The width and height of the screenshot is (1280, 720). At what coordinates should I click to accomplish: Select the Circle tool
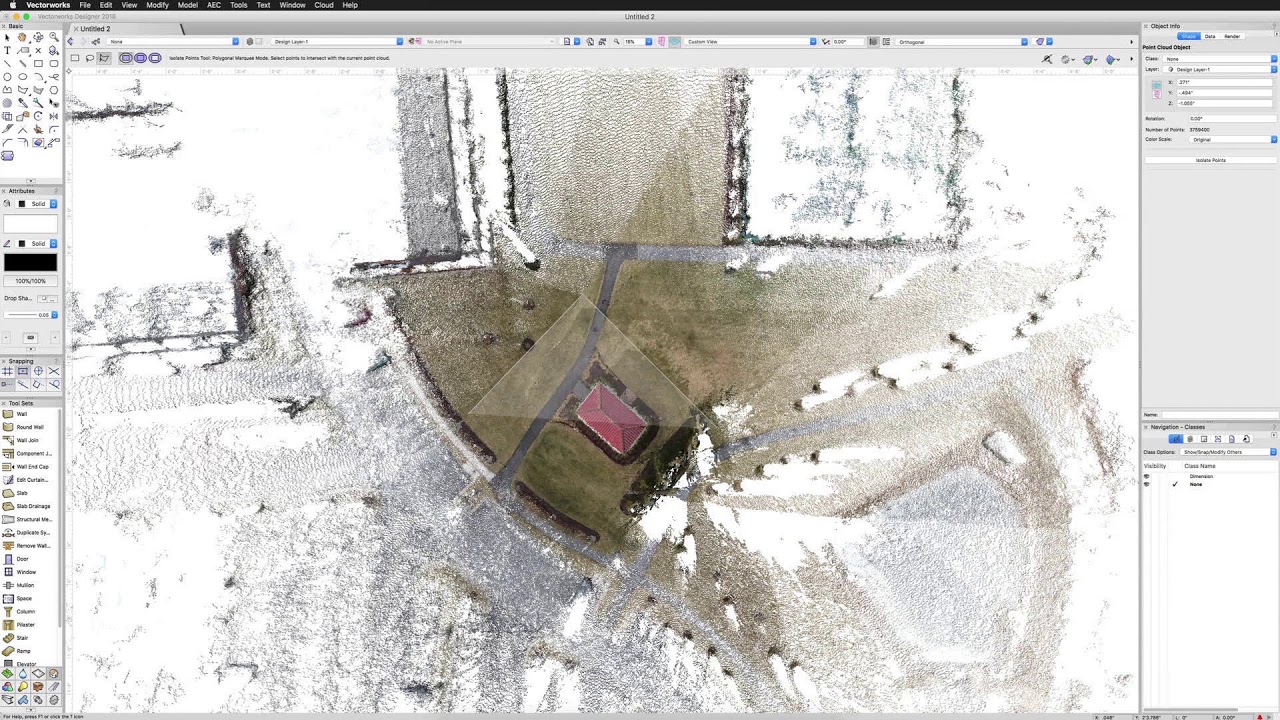pyautogui.click(x=7, y=77)
